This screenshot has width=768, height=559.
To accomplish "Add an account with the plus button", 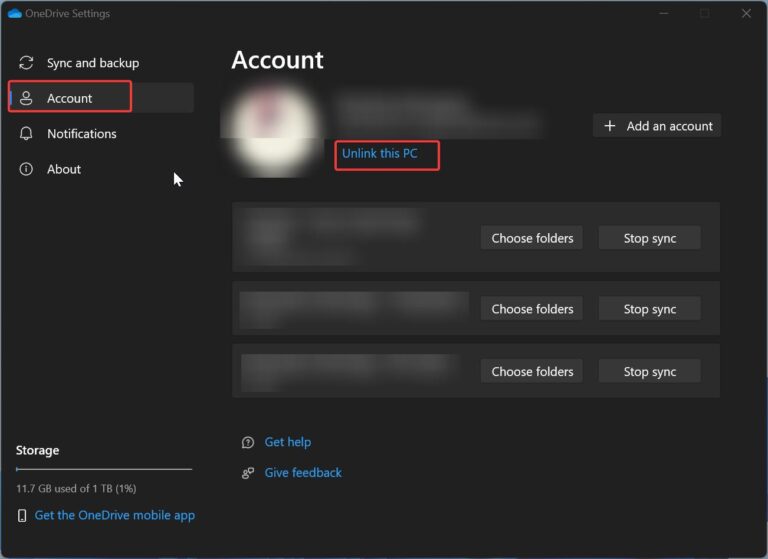I will point(657,126).
